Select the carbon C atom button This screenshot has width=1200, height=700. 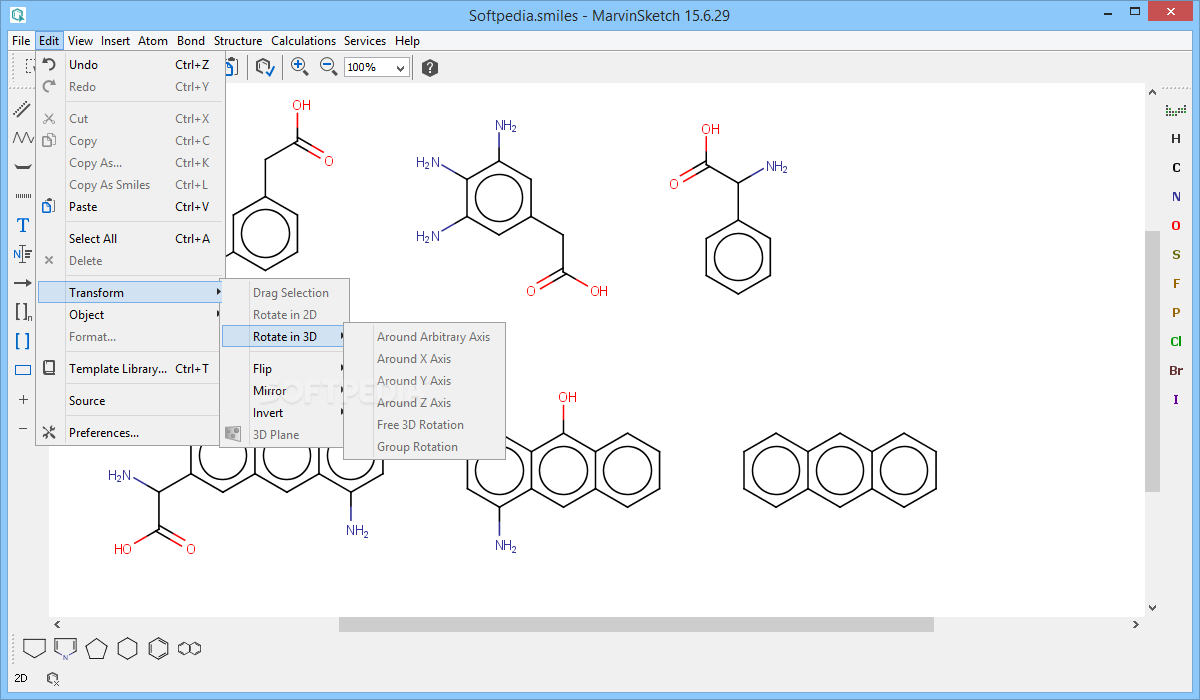point(1176,168)
